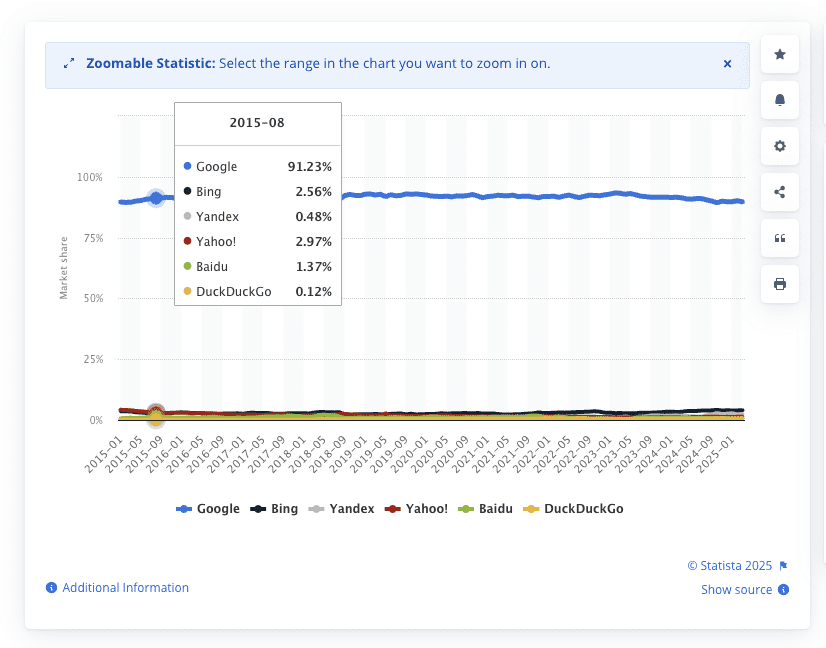Viewport: 826px width, 648px height.
Task: Toggle Yandex series in the legend
Action: click(x=342, y=509)
